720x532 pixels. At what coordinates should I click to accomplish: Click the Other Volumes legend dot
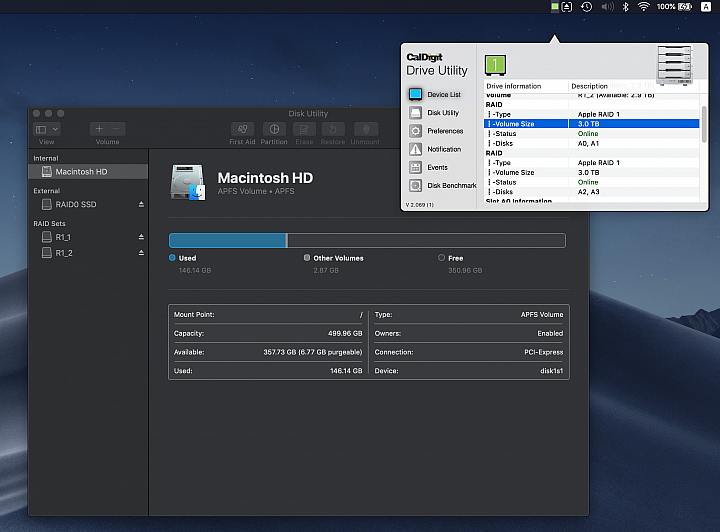tap(307, 258)
